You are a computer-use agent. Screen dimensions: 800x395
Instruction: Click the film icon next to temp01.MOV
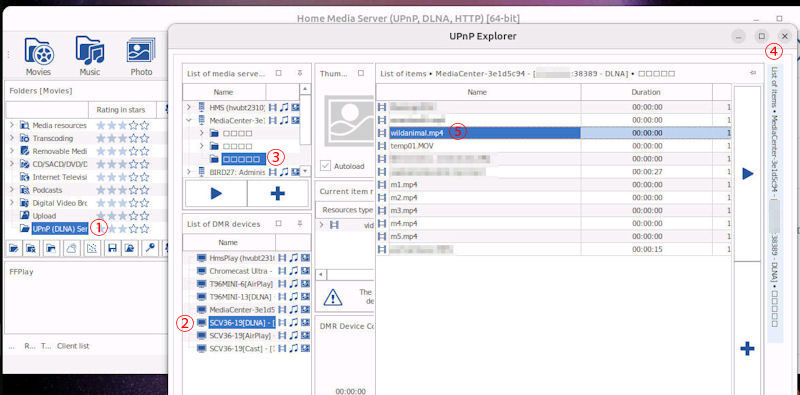[x=382, y=145]
